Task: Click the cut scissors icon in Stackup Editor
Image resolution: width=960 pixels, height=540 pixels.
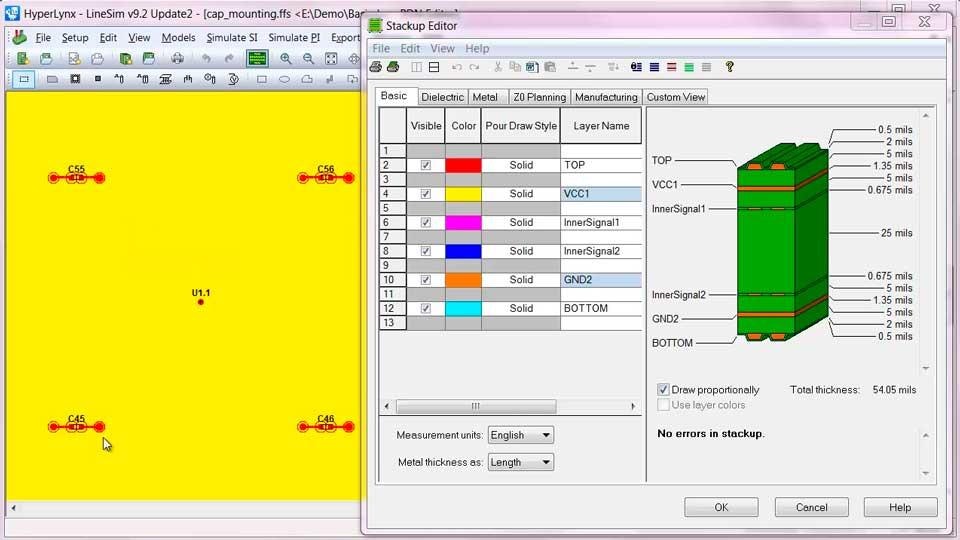Action: 500,67
